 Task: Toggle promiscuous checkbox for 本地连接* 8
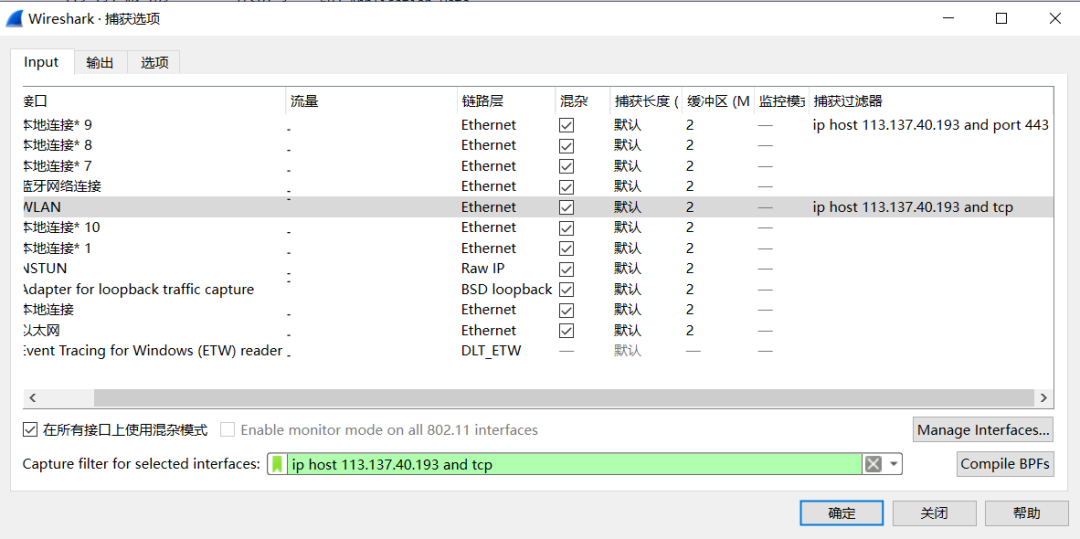click(x=566, y=146)
